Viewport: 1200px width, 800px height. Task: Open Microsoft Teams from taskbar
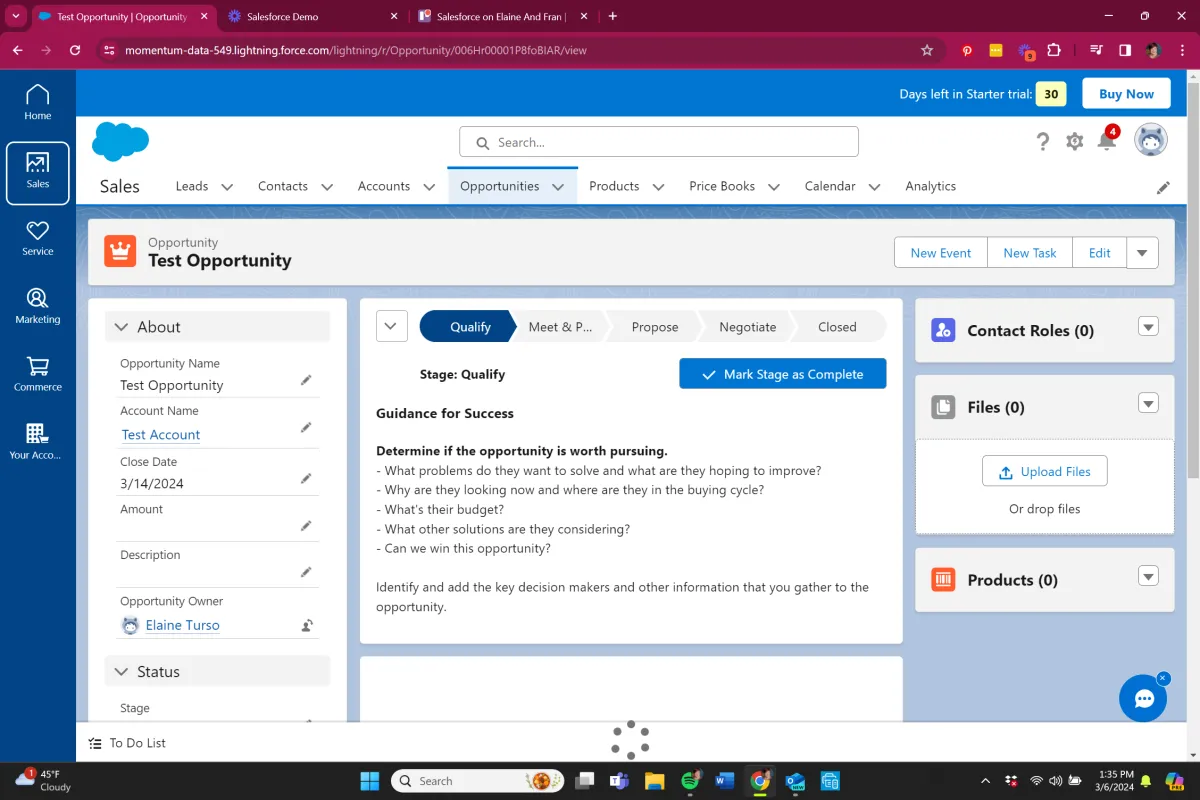[619, 781]
